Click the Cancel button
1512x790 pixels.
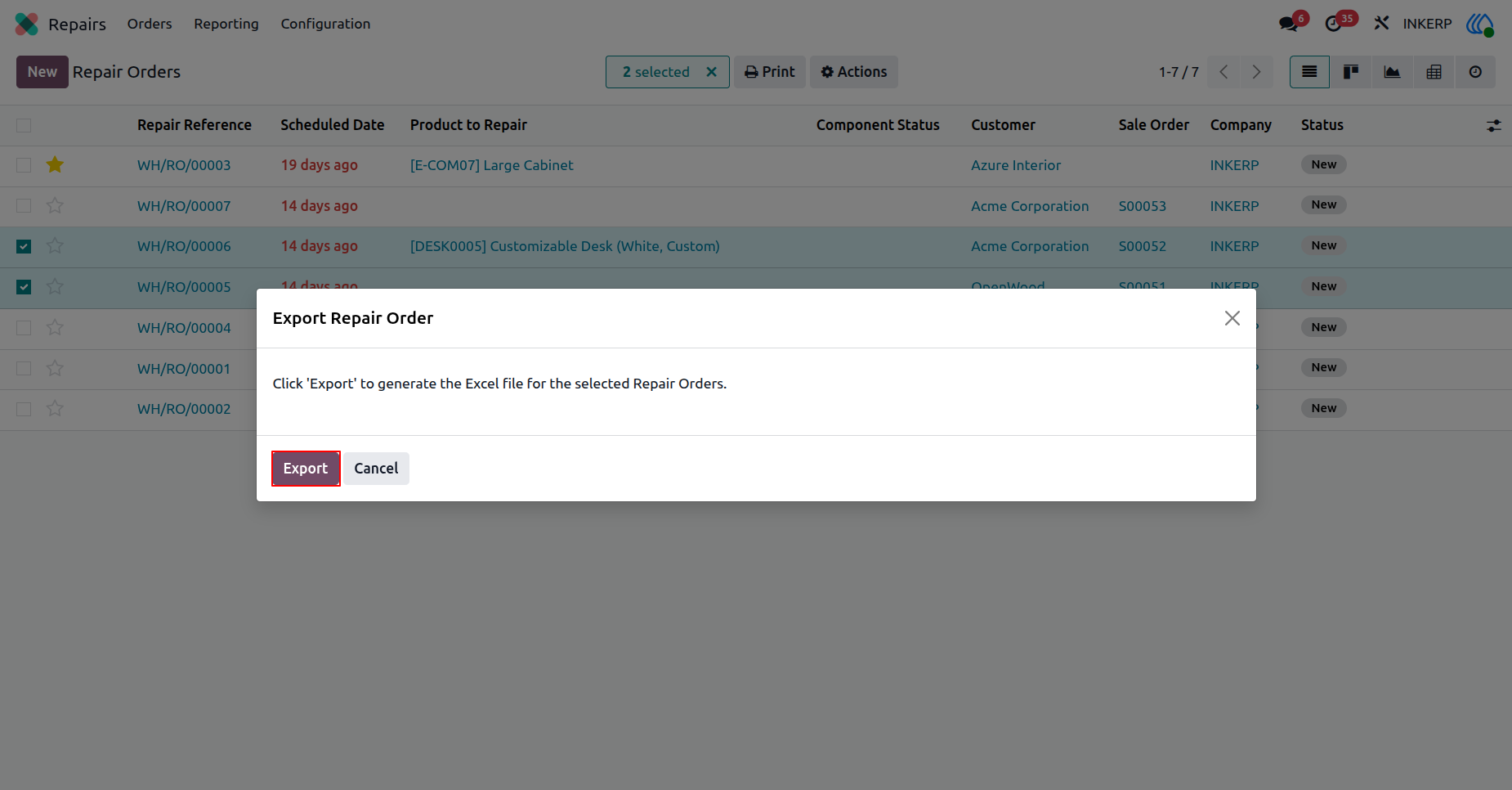click(376, 469)
